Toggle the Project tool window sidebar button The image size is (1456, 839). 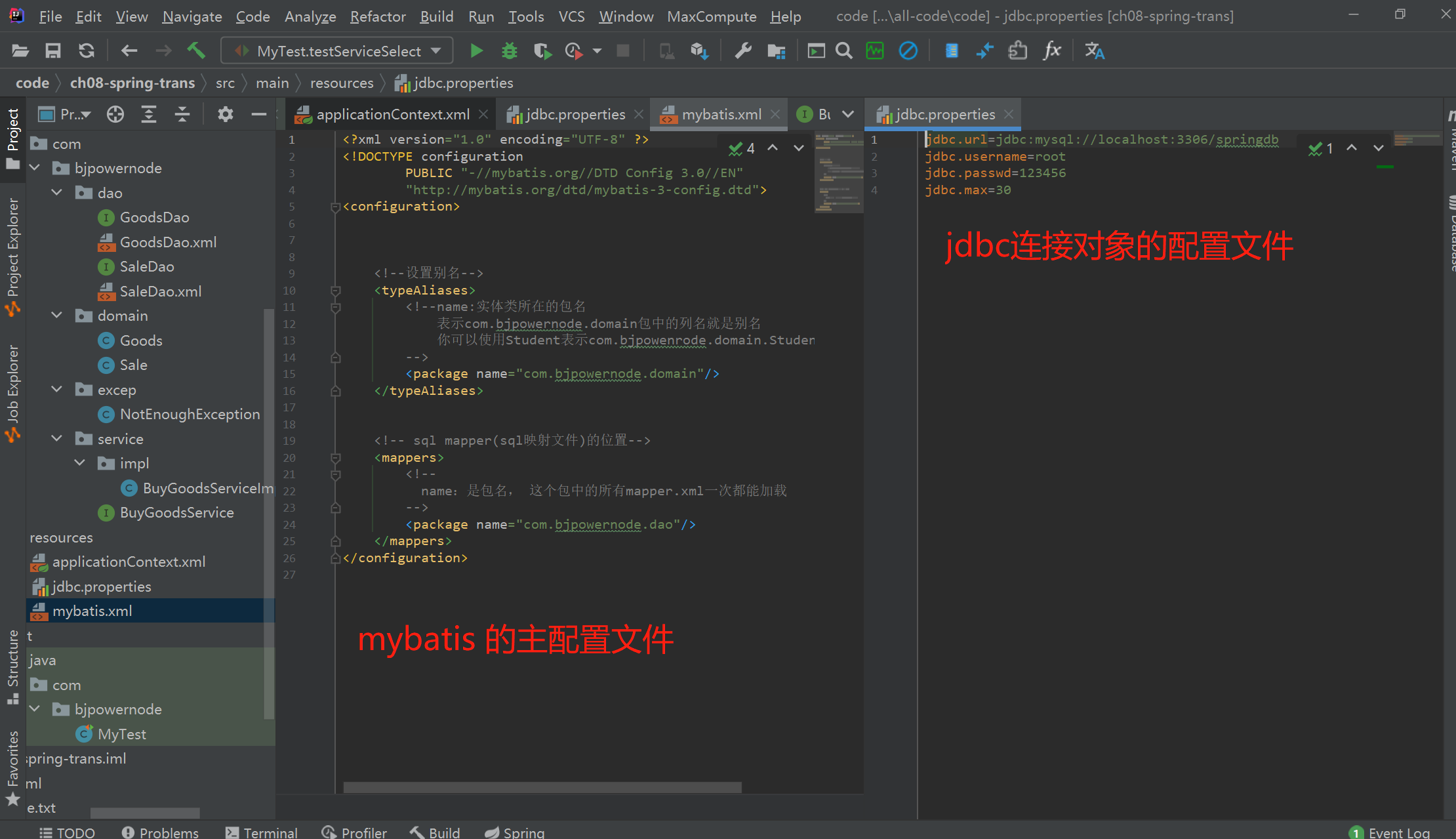coord(12,138)
